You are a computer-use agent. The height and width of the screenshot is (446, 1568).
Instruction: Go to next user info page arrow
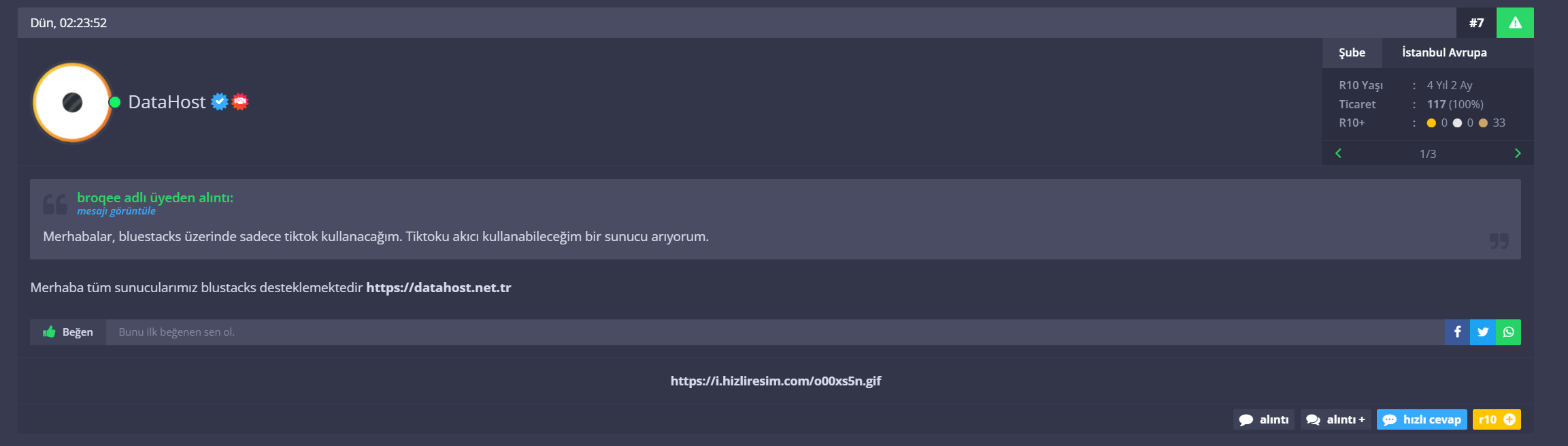tap(1518, 153)
